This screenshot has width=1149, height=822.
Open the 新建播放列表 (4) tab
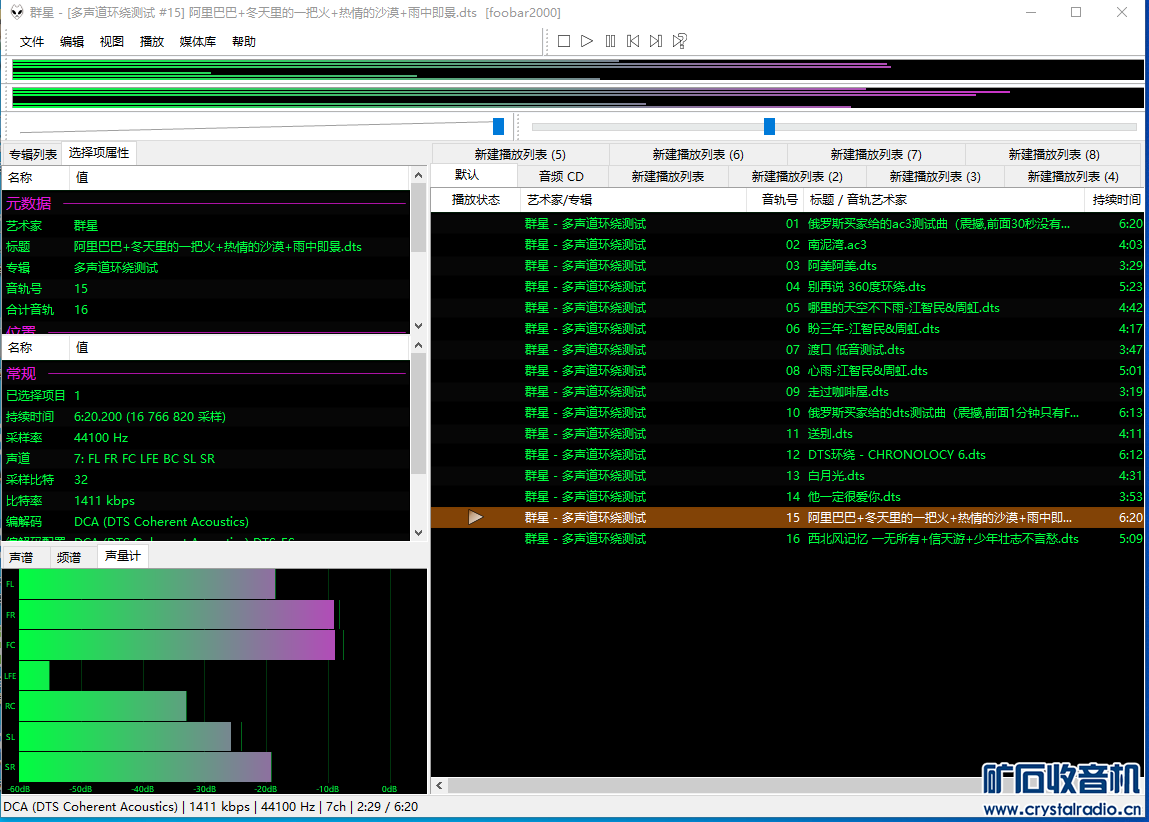click(x=1073, y=177)
